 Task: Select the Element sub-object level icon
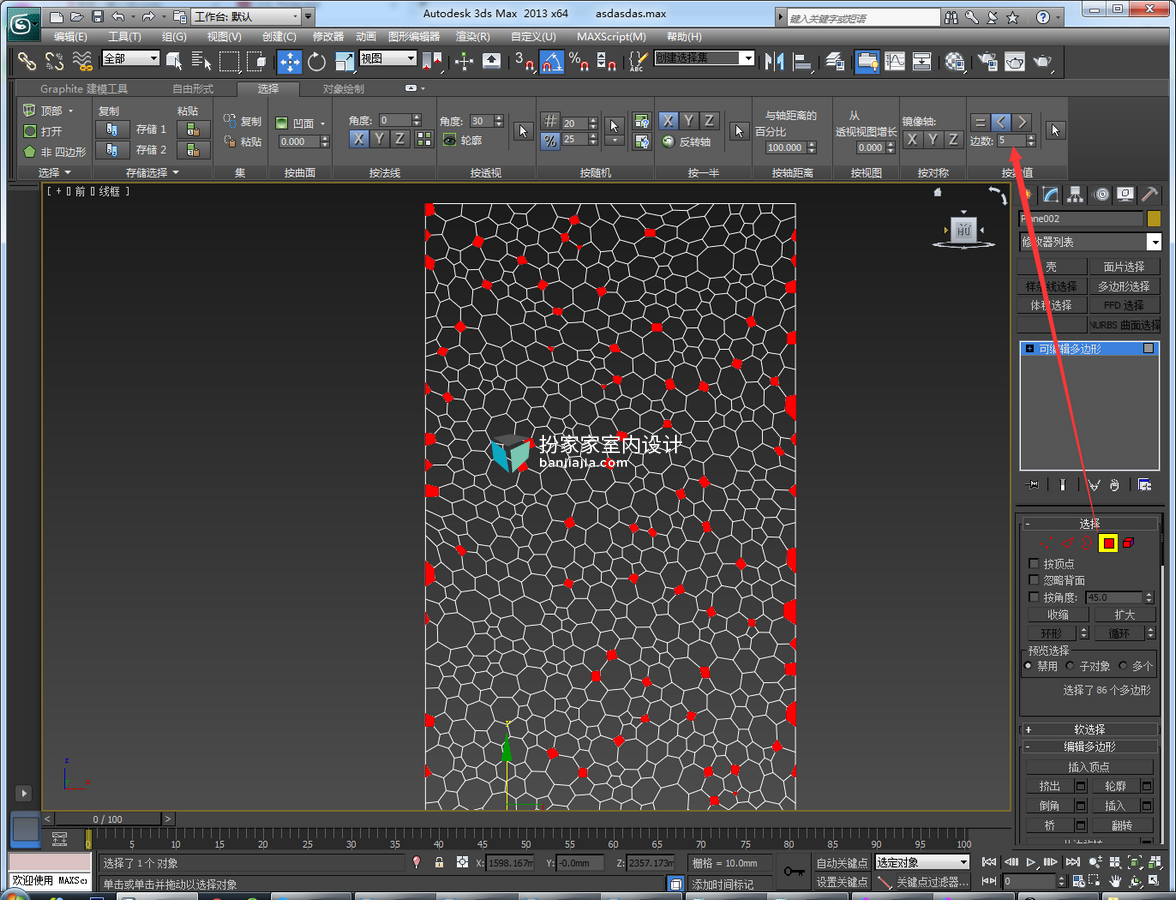point(1128,543)
